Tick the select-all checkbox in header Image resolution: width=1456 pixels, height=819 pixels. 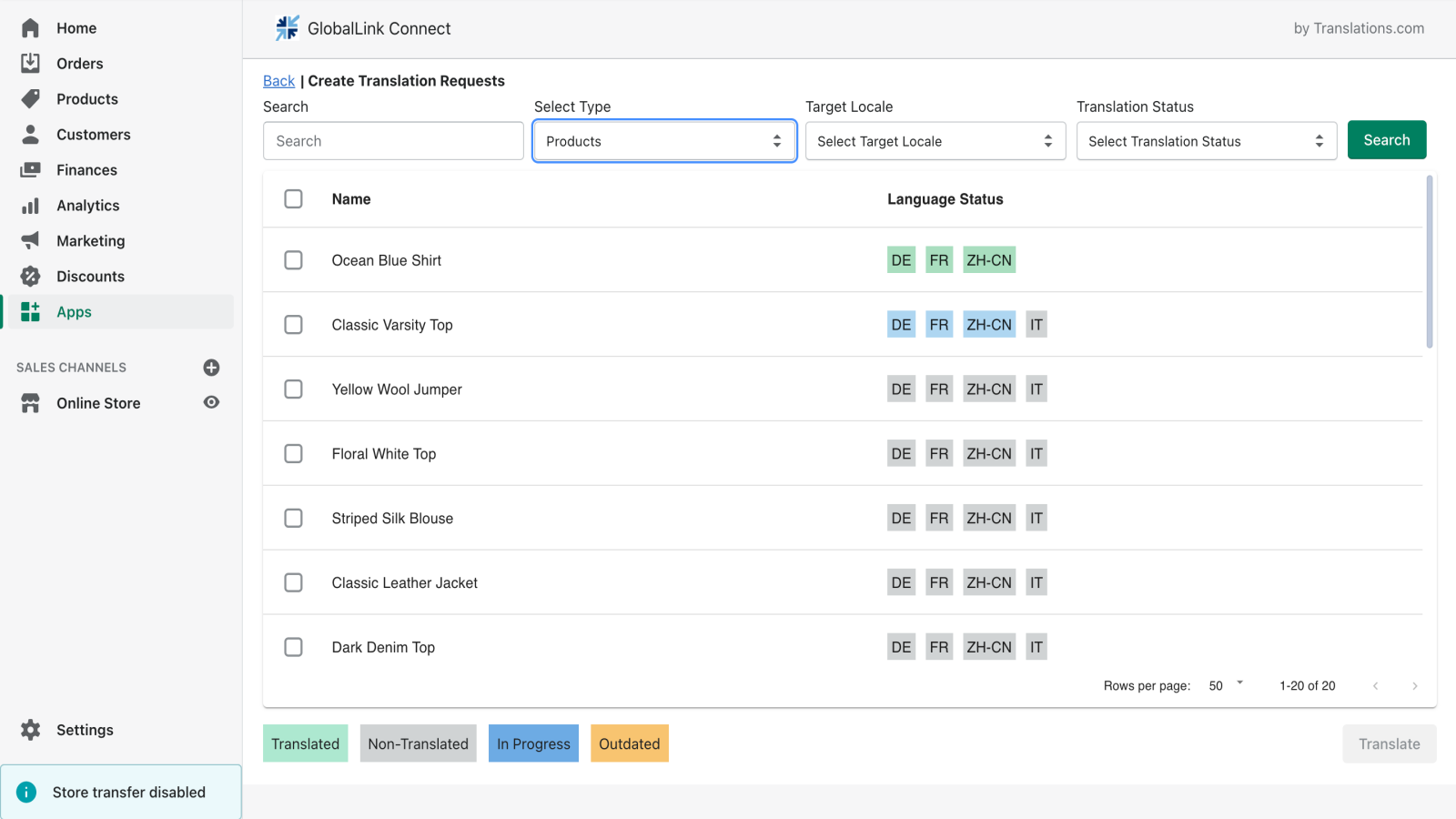pyautogui.click(x=293, y=198)
